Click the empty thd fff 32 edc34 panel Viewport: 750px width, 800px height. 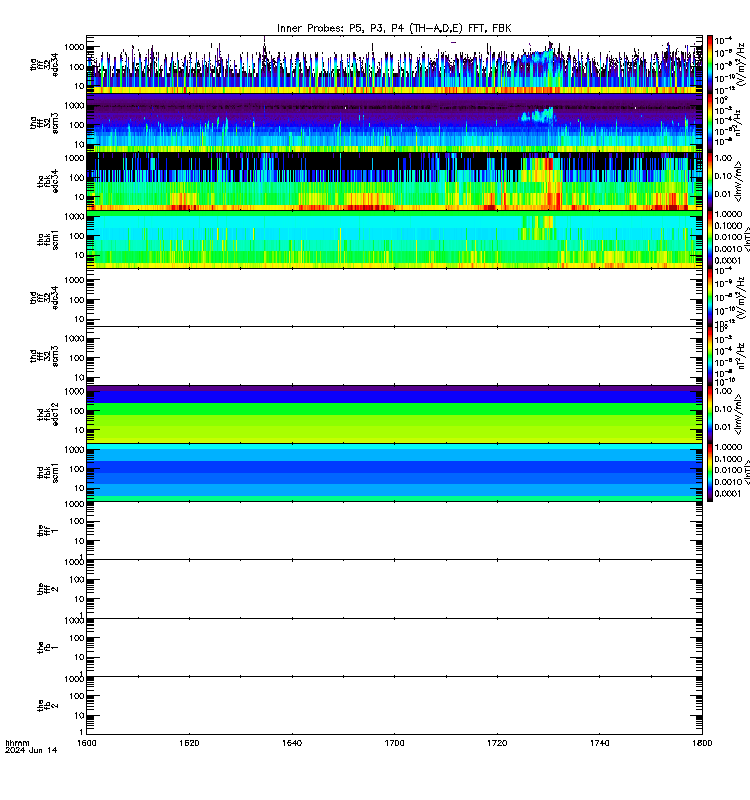coord(394,297)
